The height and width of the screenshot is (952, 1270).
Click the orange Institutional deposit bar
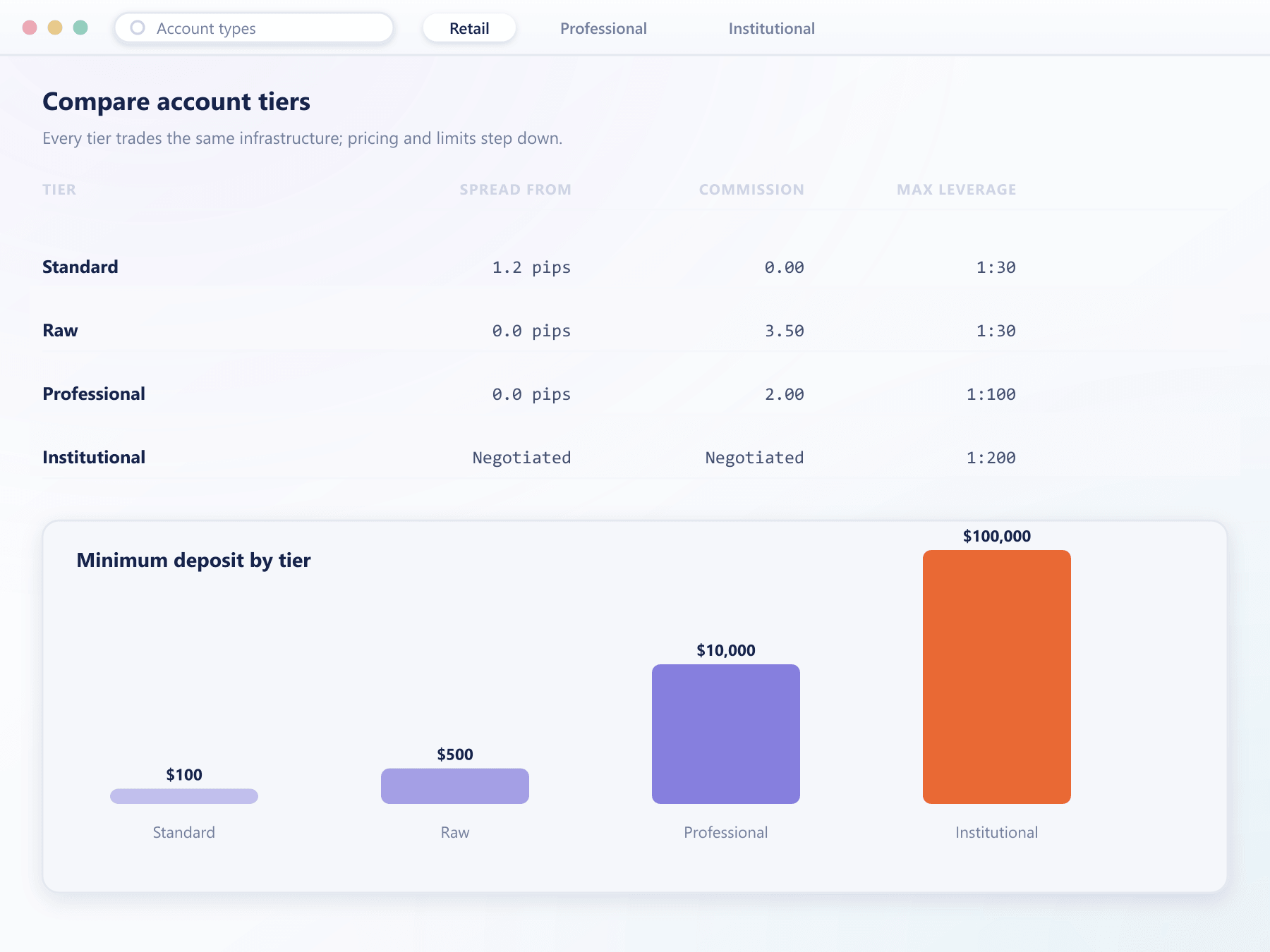tap(997, 677)
